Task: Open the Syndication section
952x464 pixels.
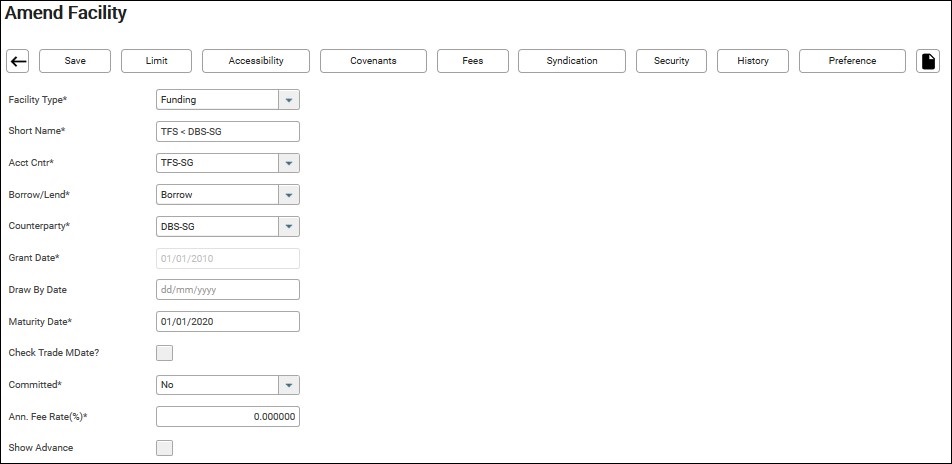Action: (x=572, y=61)
